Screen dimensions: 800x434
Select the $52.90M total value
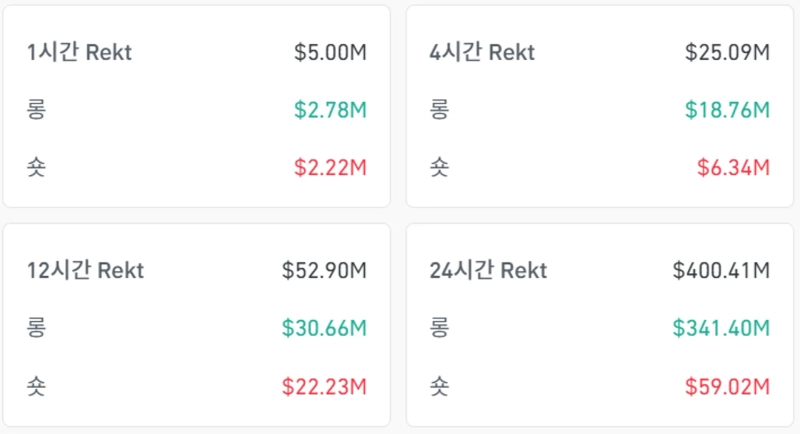324,270
